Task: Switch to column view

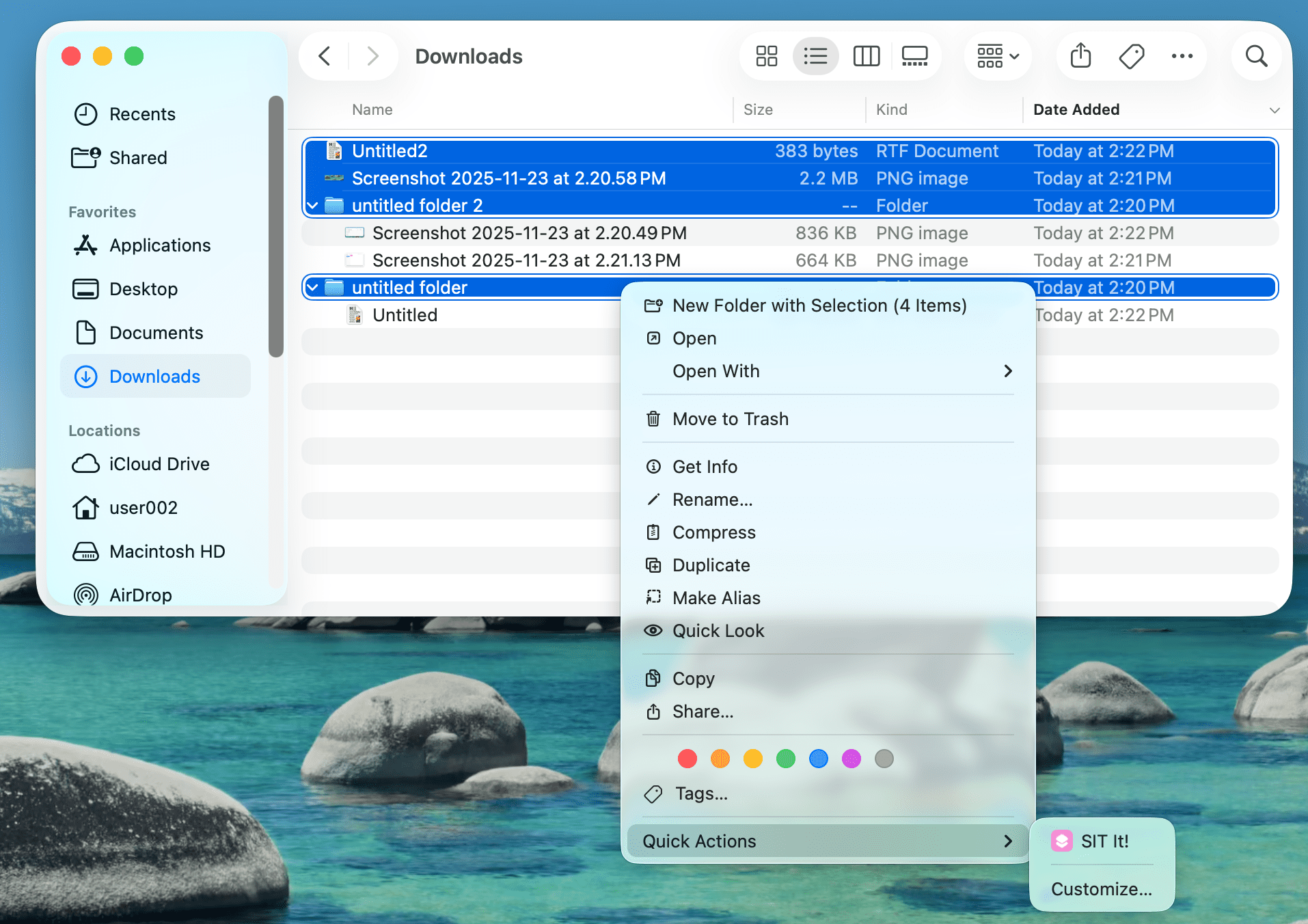Action: [866, 56]
